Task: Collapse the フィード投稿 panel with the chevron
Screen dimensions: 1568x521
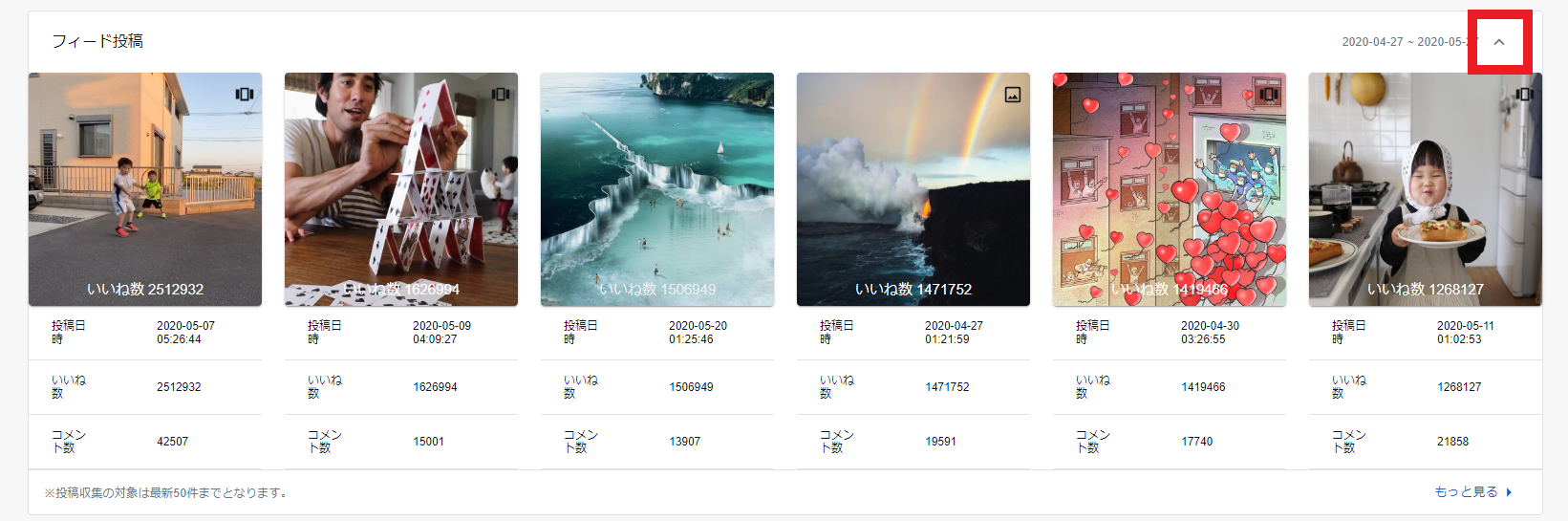Action: coord(1499,42)
